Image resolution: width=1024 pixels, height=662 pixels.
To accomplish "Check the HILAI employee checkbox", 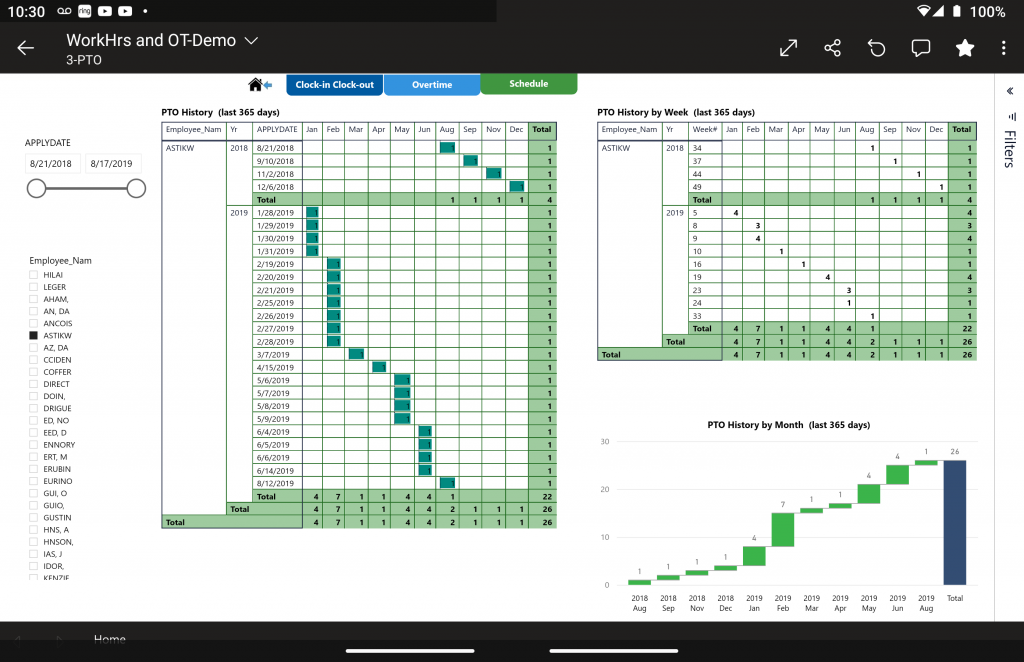I will click(34, 275).
